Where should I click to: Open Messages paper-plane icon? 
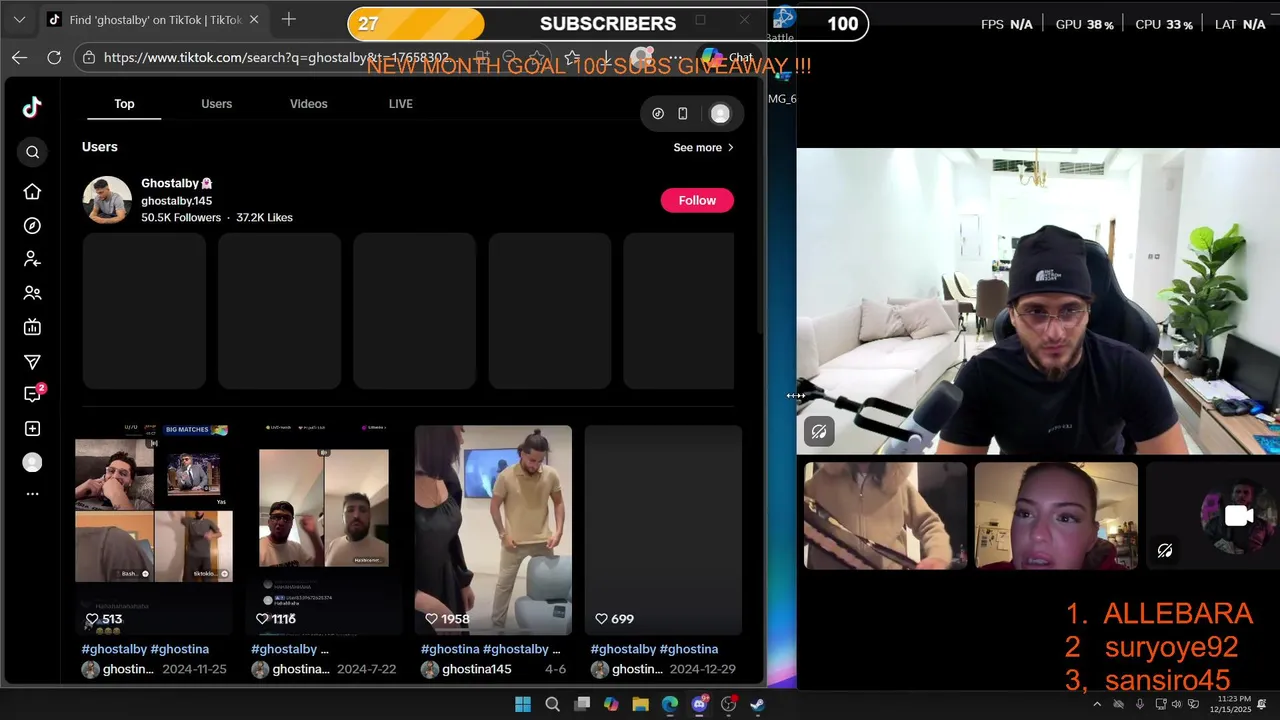tap(32, 361)
